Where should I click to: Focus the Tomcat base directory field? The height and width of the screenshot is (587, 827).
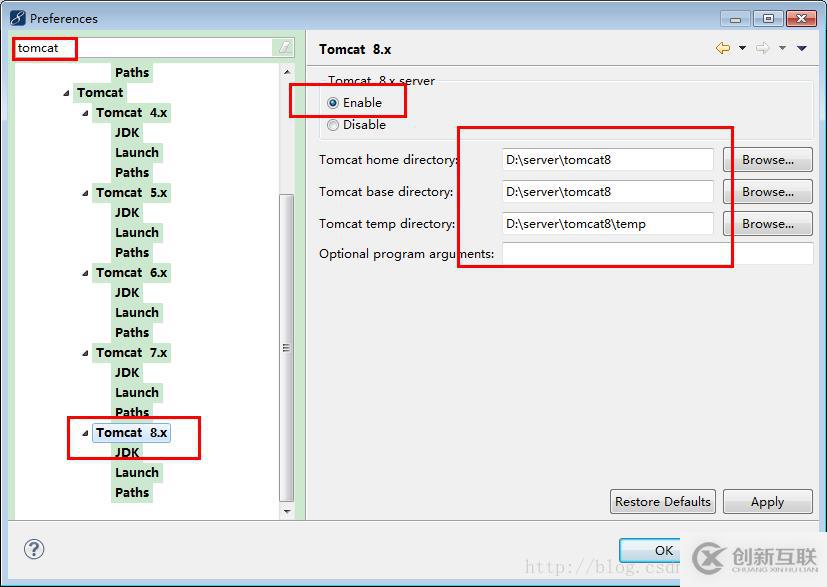608,192
